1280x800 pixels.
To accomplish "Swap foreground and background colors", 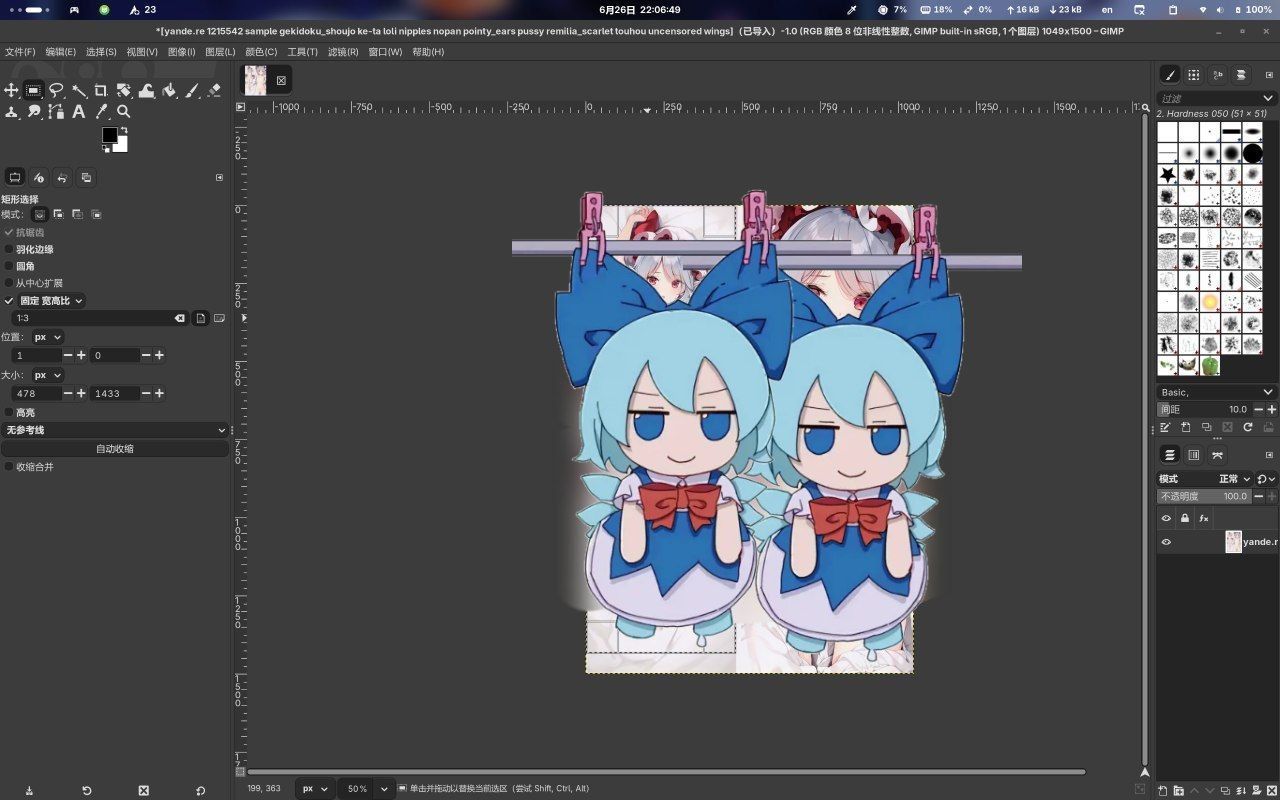I will point(123,130).
